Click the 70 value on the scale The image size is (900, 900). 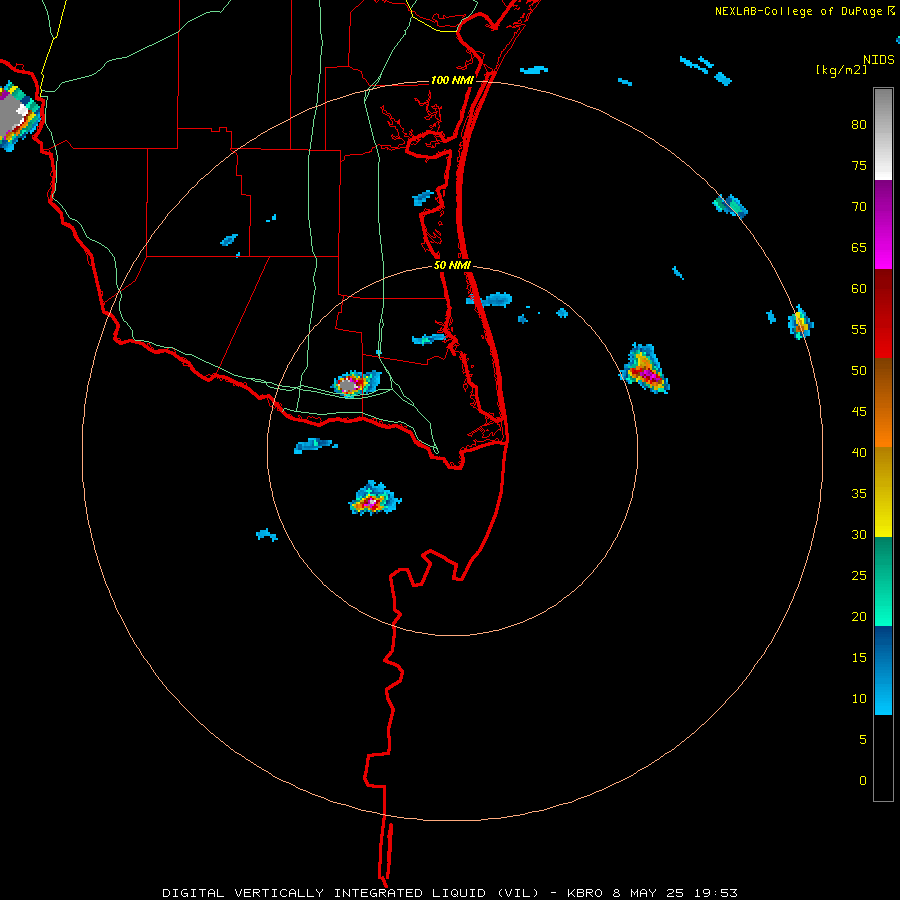859,207
